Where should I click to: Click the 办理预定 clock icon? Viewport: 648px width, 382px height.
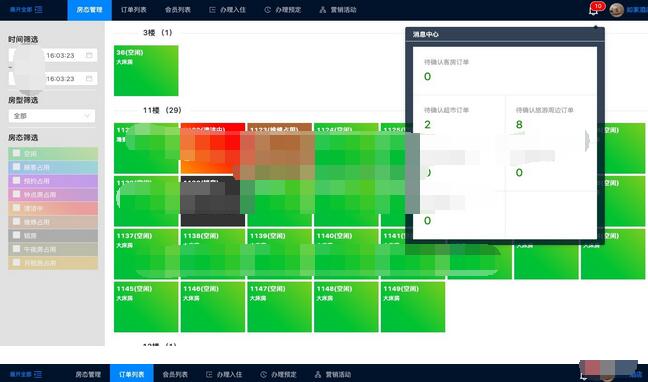point(268,10)
